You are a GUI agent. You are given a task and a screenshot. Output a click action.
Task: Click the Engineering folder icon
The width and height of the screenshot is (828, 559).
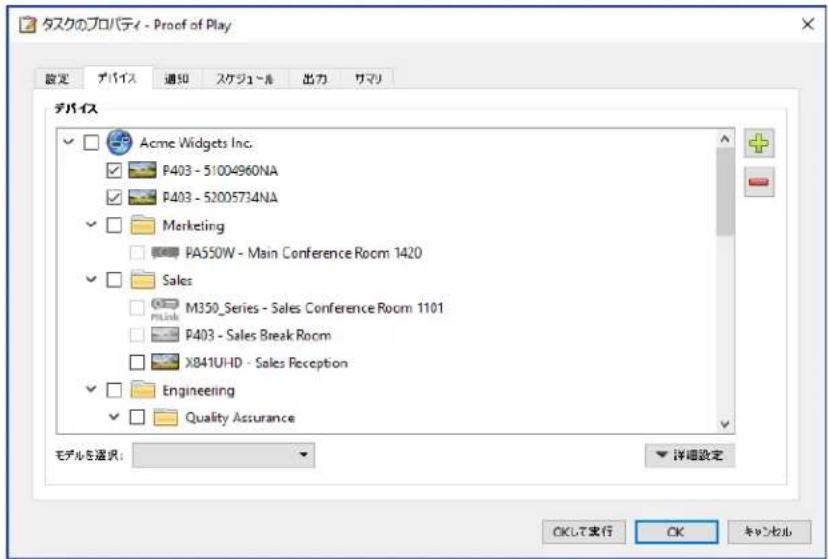click(143, 390)
